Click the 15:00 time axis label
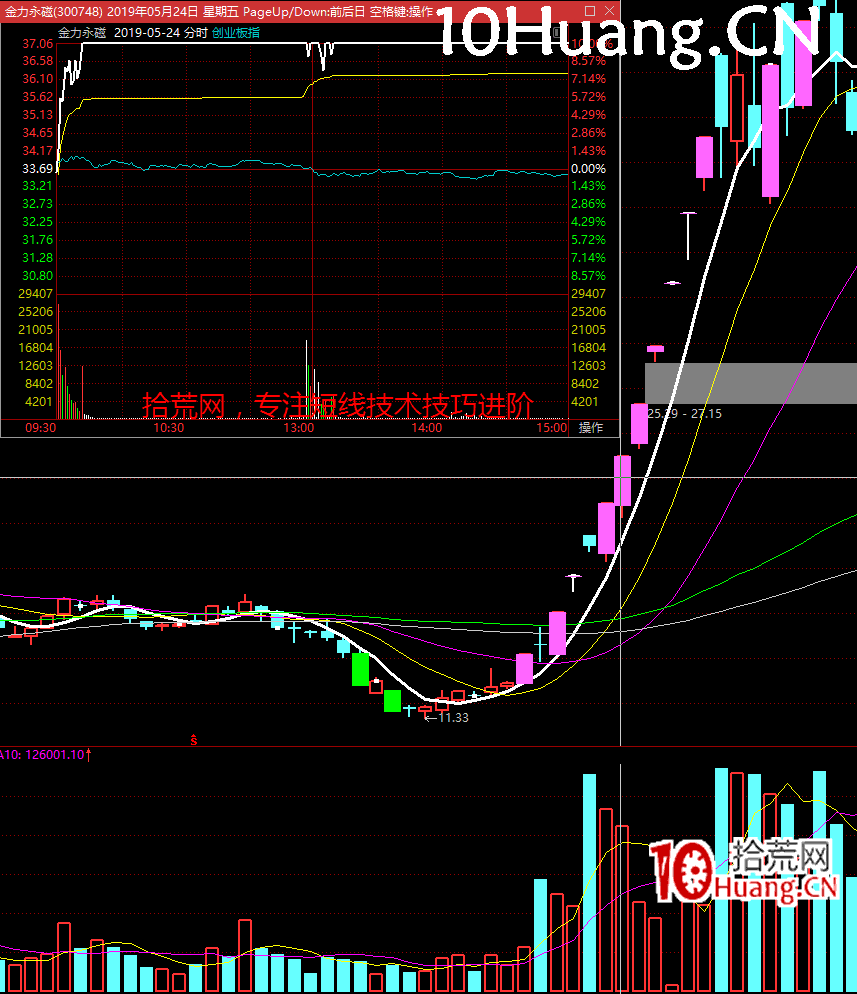857x994 pixels. 551,428
